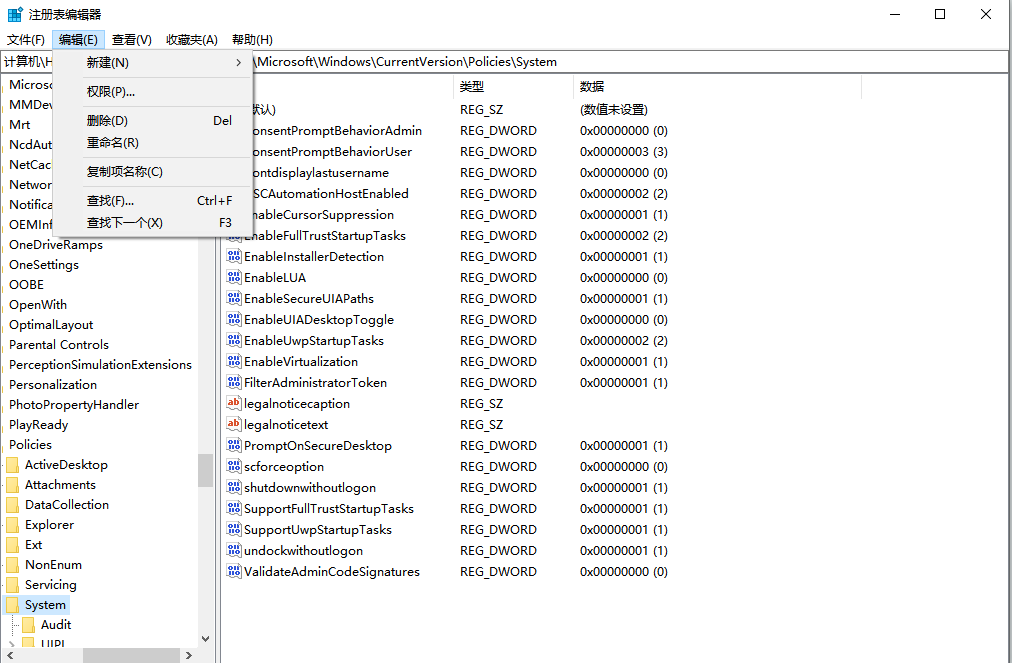Open the 新建(N) submenu

click(152, 63)
